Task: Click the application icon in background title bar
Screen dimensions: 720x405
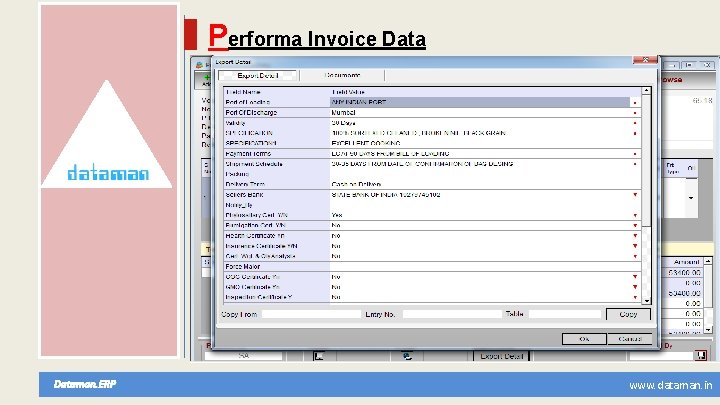Action: [x=199, y=65]
